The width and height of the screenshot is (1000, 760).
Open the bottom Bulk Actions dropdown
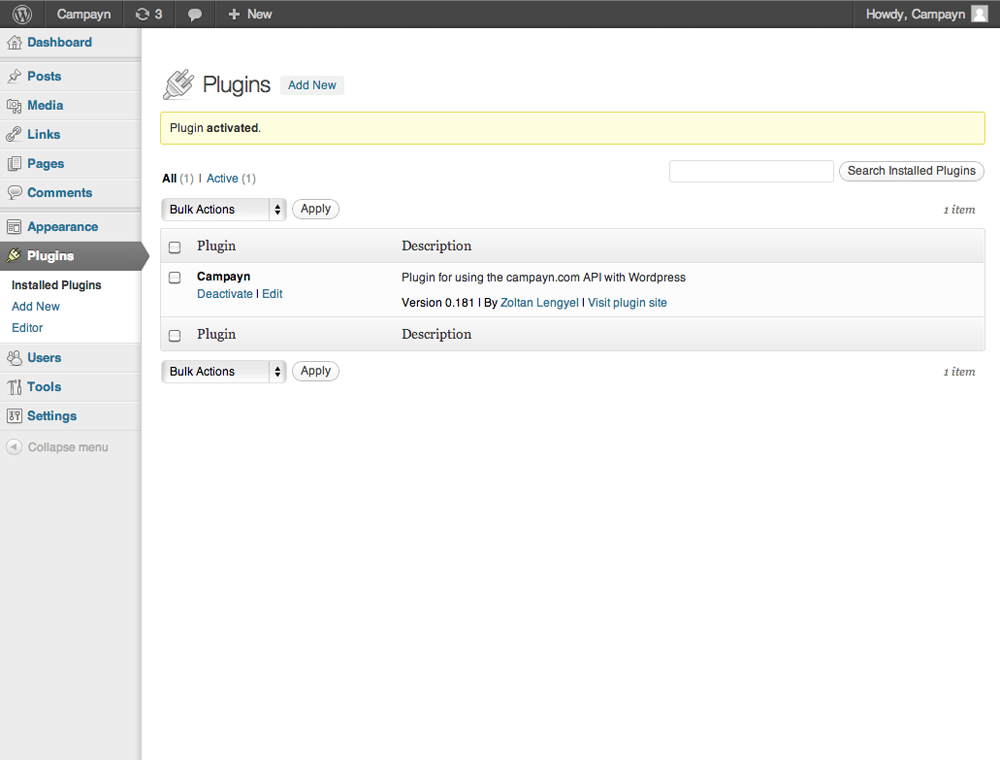pos(223,371)
